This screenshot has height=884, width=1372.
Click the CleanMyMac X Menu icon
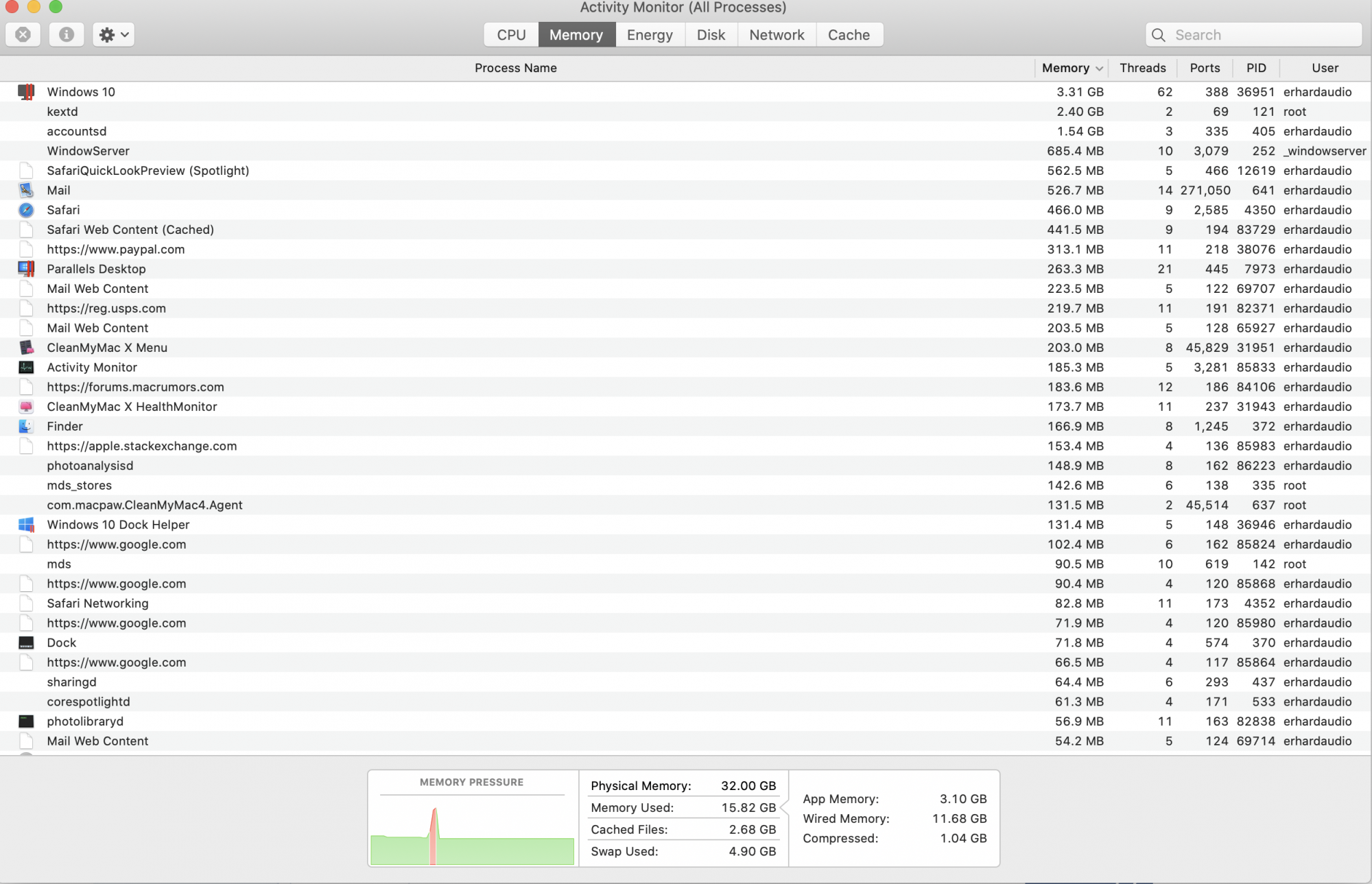coord(26,348)
